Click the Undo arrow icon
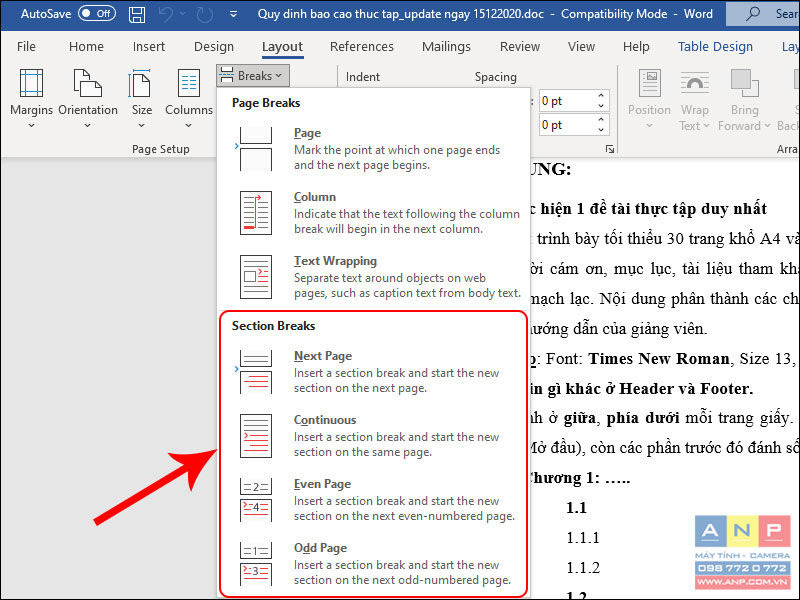The image size is (800, 600). point(166,14)
